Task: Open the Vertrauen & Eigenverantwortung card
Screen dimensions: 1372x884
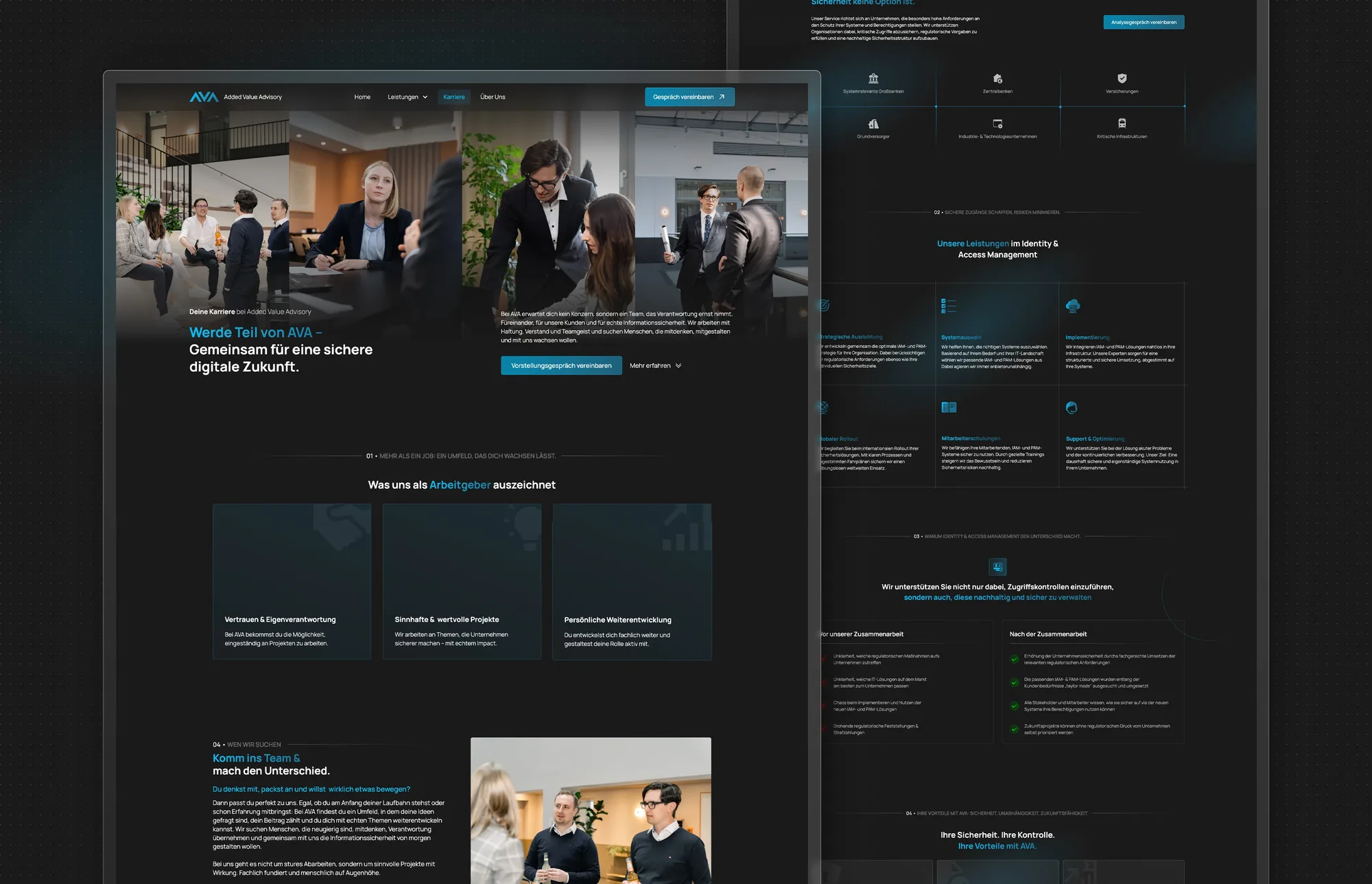Action: coord(292,582)
